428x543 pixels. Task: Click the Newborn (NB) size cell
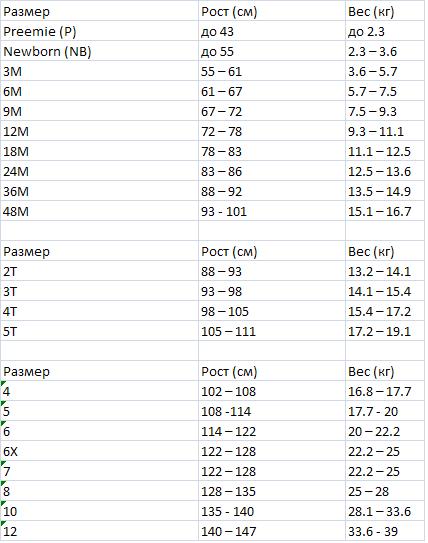click(99, 51)
